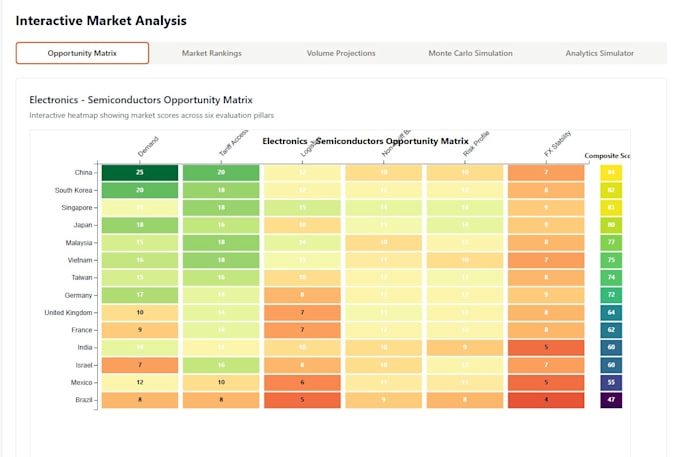
Task: Click the Composite Score column heading
Action: click(x=607, y=156)
